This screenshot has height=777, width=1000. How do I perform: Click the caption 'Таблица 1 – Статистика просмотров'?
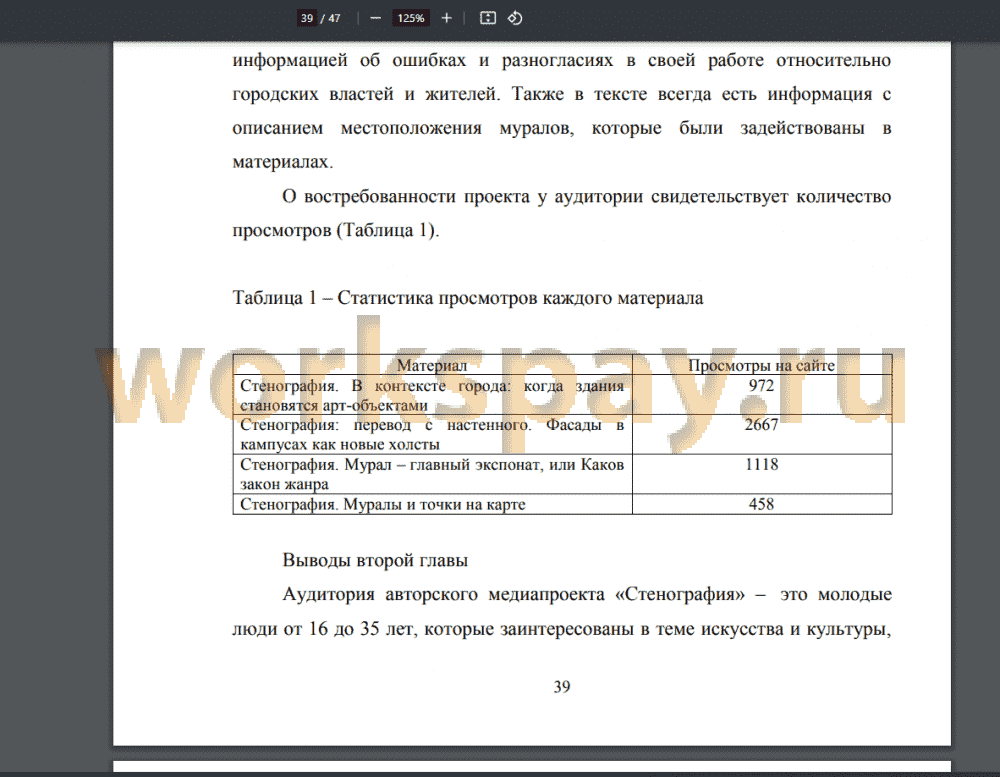coord(467,298)
